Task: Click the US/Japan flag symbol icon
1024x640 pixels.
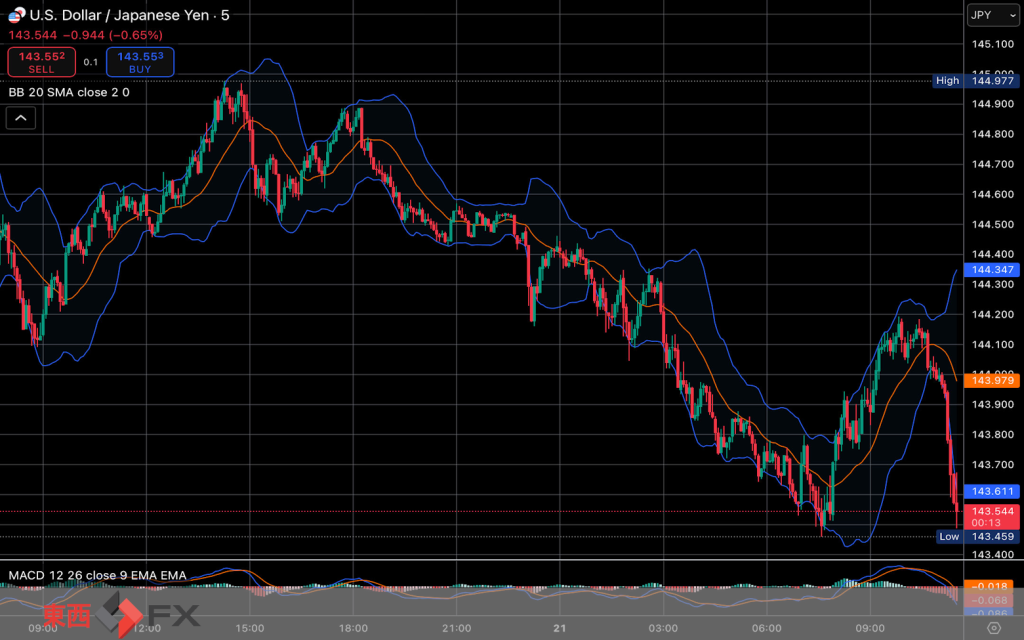Action: click(17, 16)
